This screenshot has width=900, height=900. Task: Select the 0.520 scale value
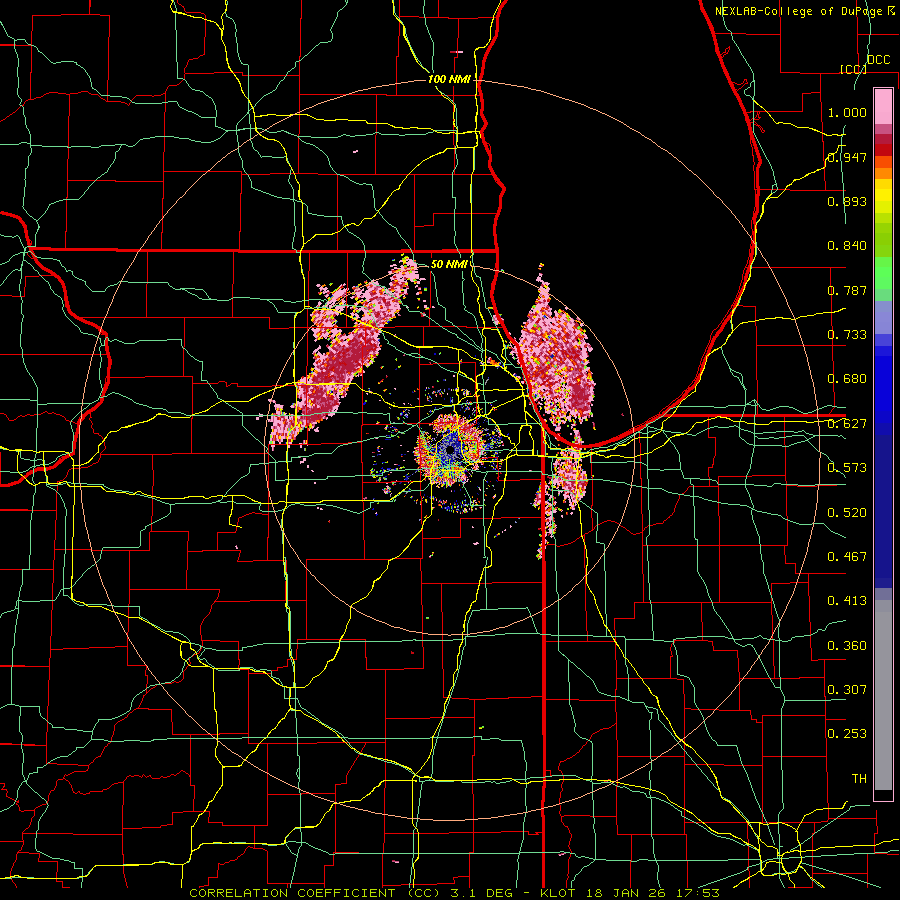pos(847,513)
